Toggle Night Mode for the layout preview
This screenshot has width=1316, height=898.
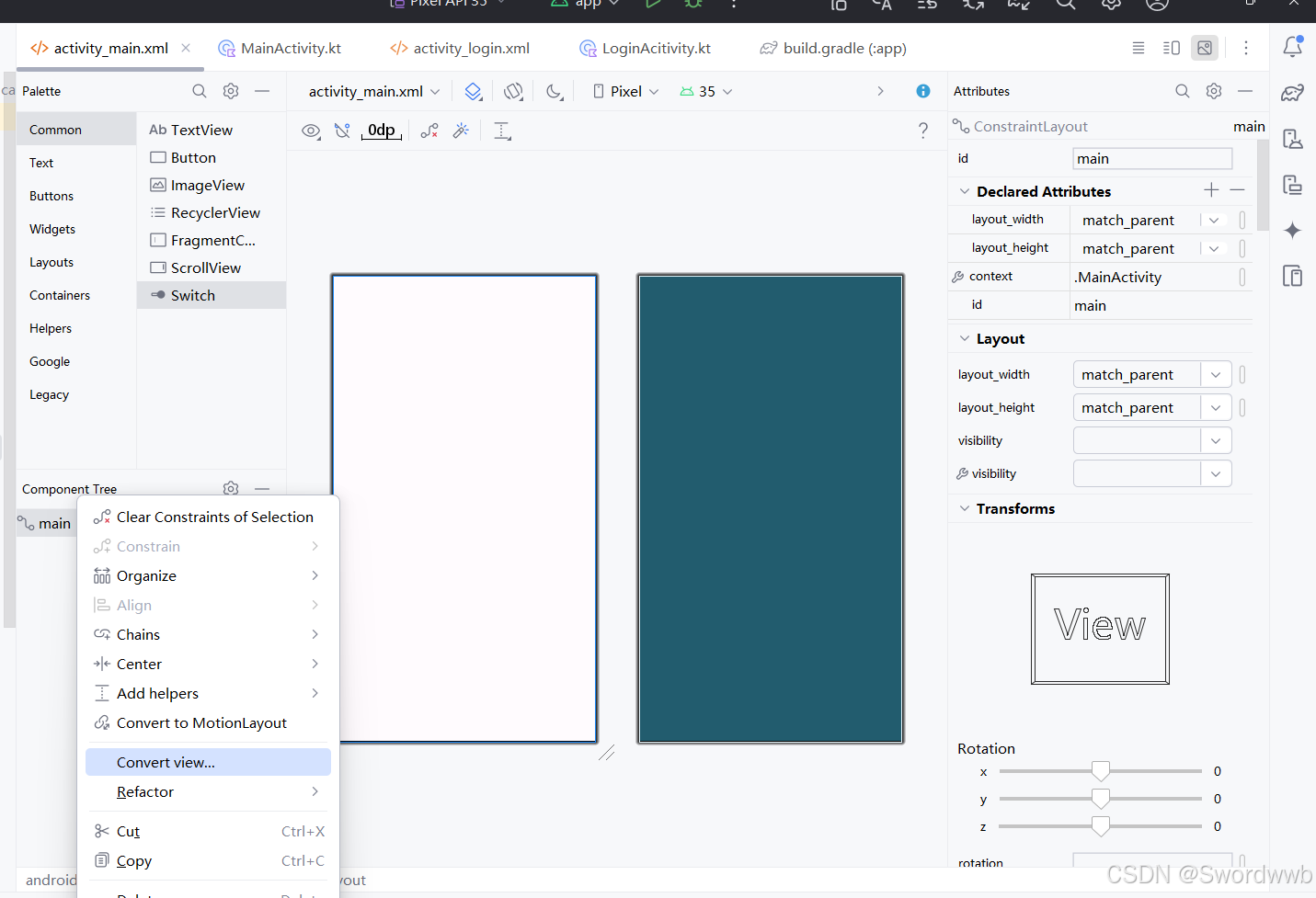point(553,91)
